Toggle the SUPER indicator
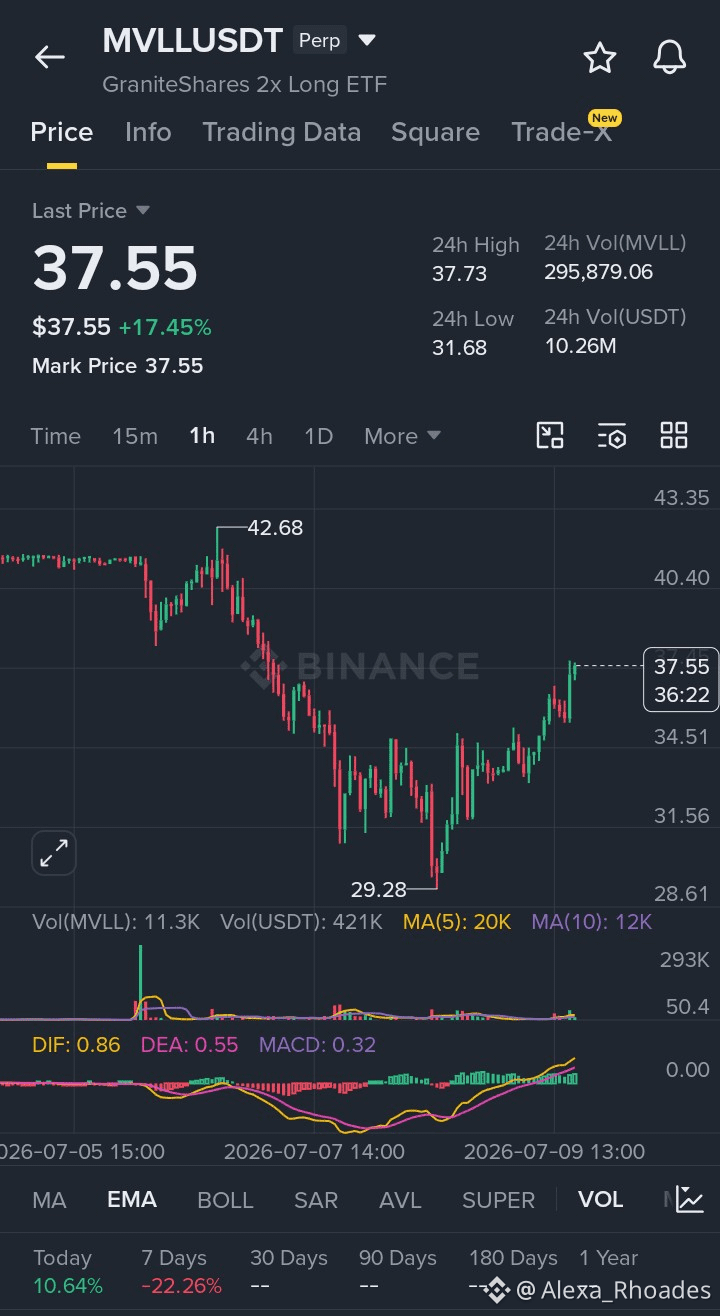The image size is (720, 1316). pyautogui.click(x=498, y=1199)
